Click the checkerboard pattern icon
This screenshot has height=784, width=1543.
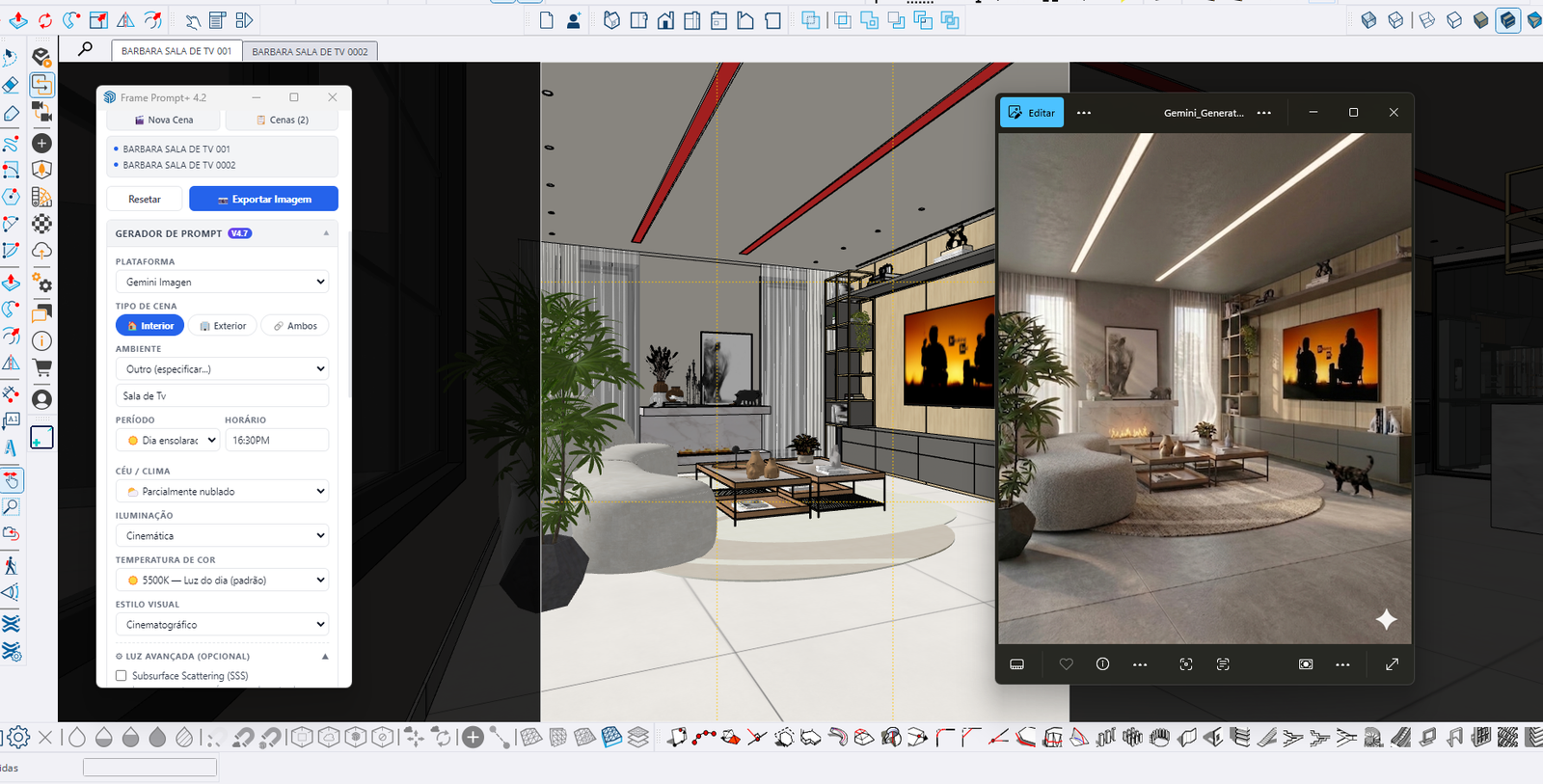click(41, 224)
